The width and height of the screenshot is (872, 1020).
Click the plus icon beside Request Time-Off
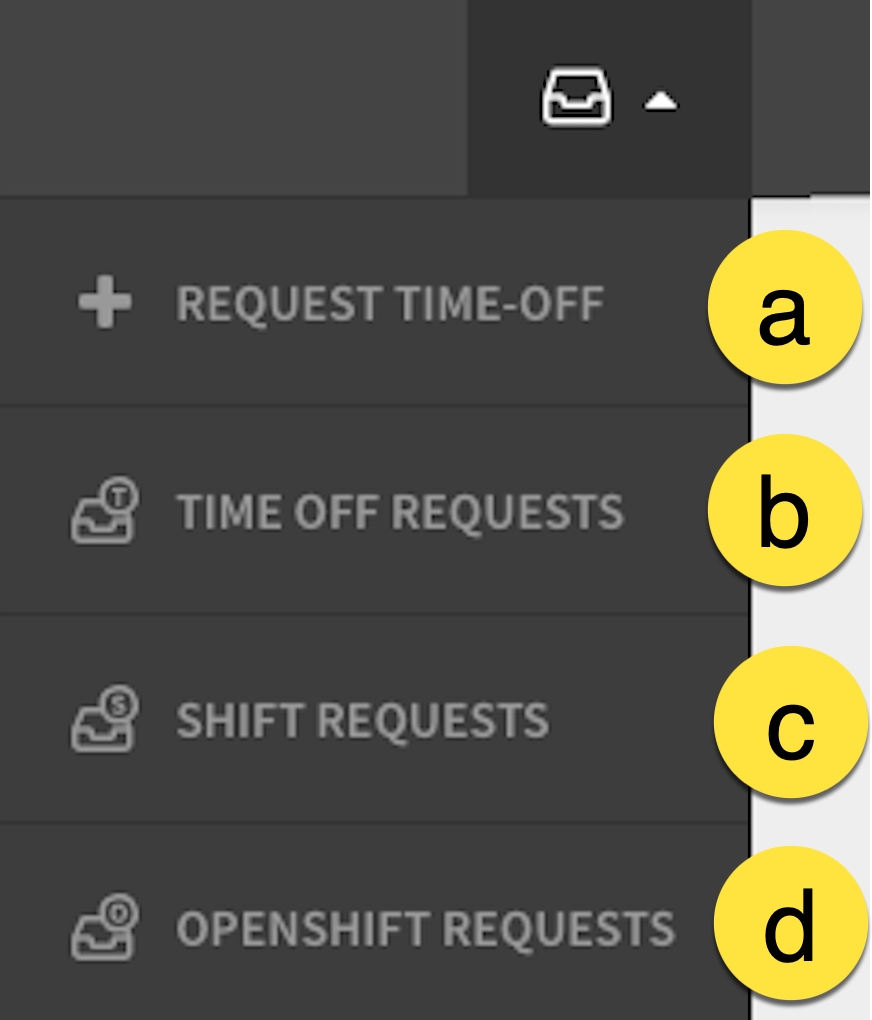tap(105, 302)
